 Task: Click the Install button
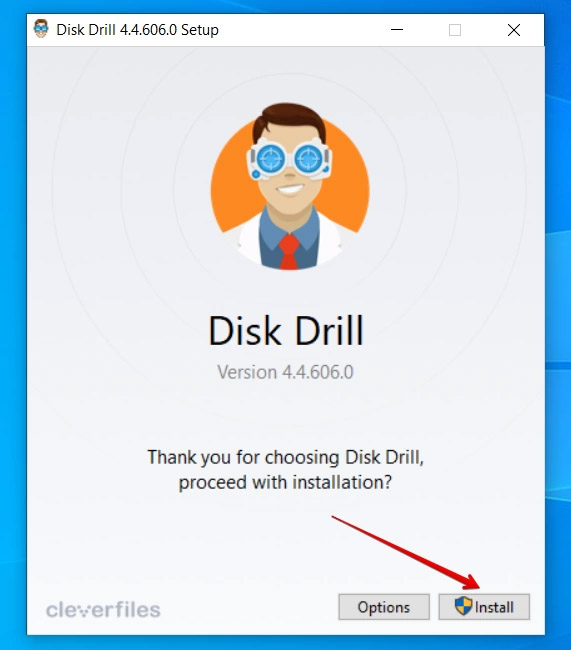pyautogui.click(x=484, y=607)
